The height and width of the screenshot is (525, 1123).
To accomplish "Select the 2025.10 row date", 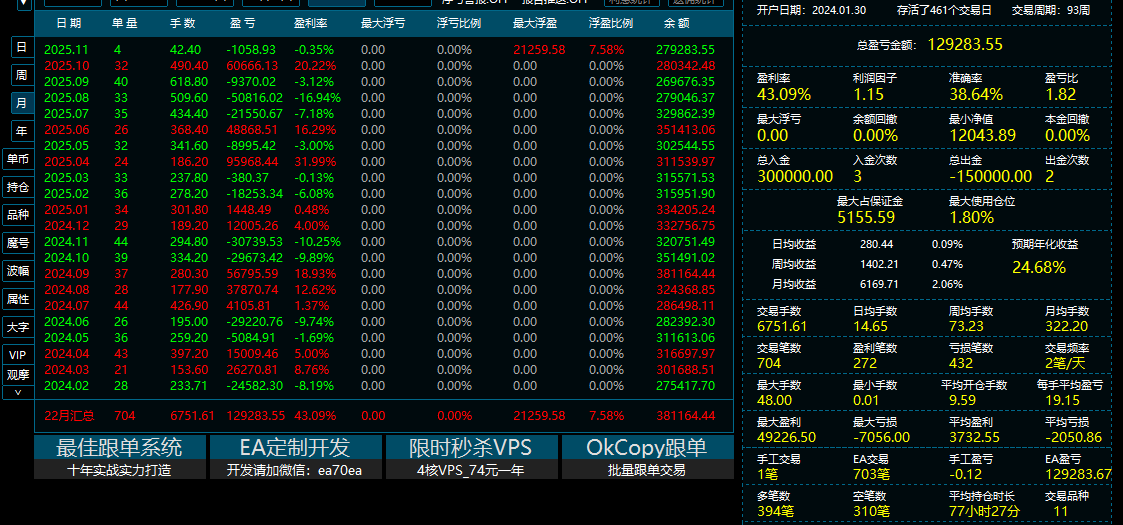I will pos(66,66).
